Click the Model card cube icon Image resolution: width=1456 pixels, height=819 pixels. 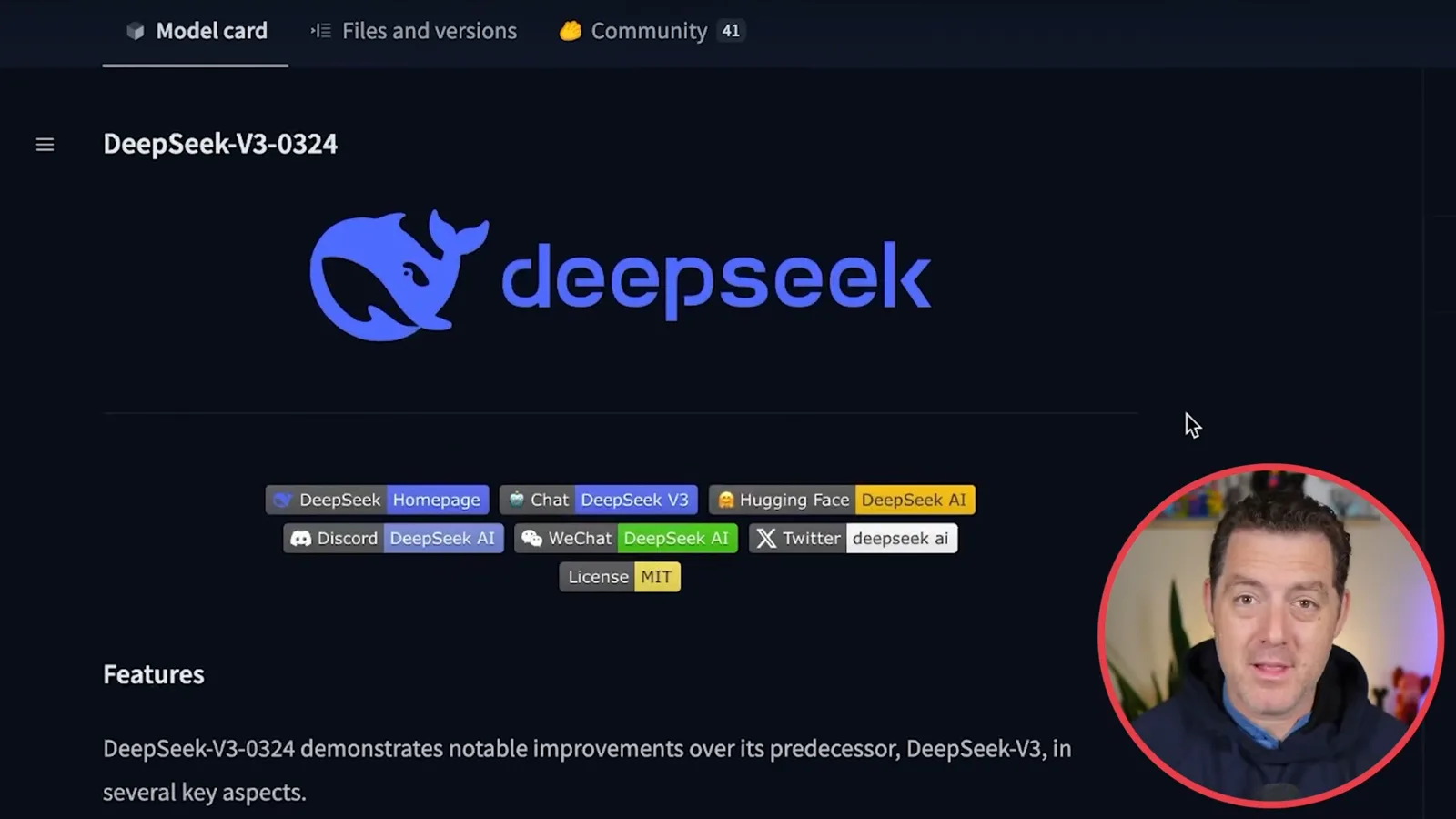(x=136, y=32)
